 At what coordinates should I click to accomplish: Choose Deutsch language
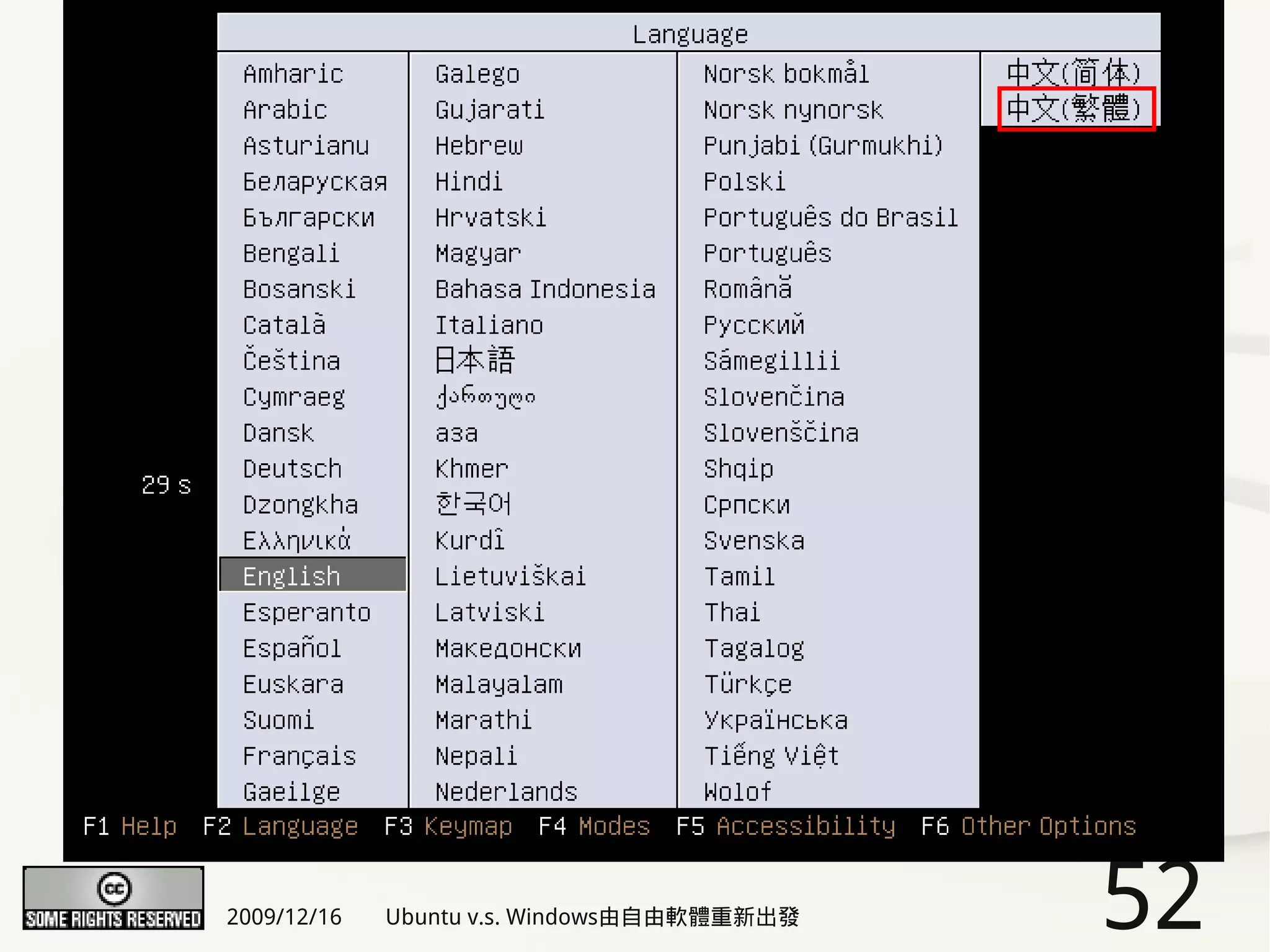pos(292,469)
